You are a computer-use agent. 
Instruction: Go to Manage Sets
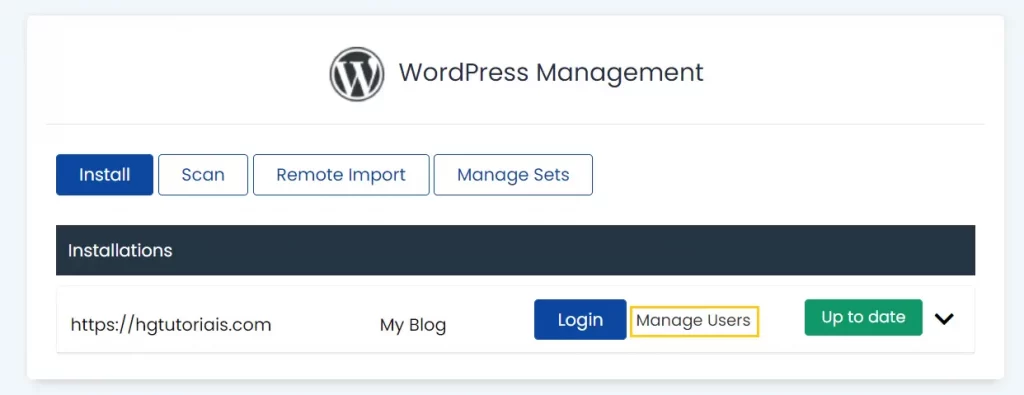pyautogui.click(x=513, y=175)
